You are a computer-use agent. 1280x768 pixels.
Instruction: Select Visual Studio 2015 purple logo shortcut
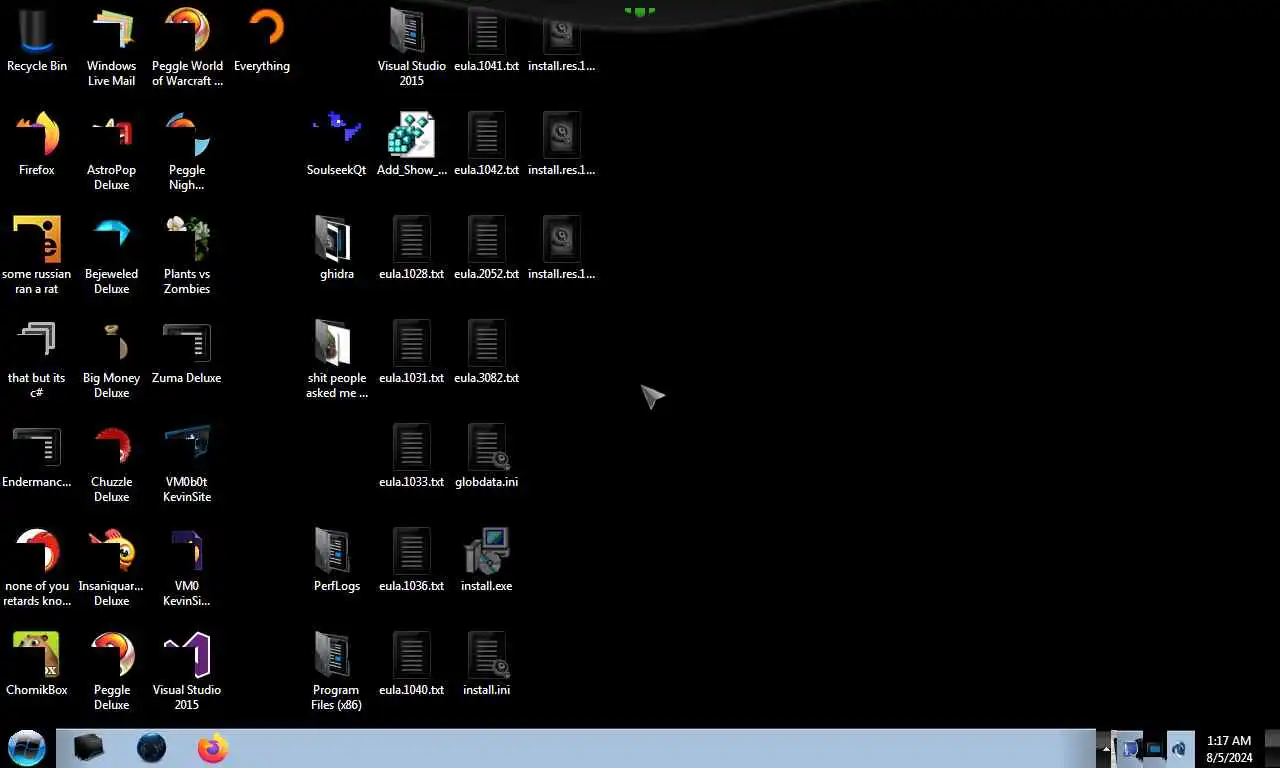click(x=187, y=671)
